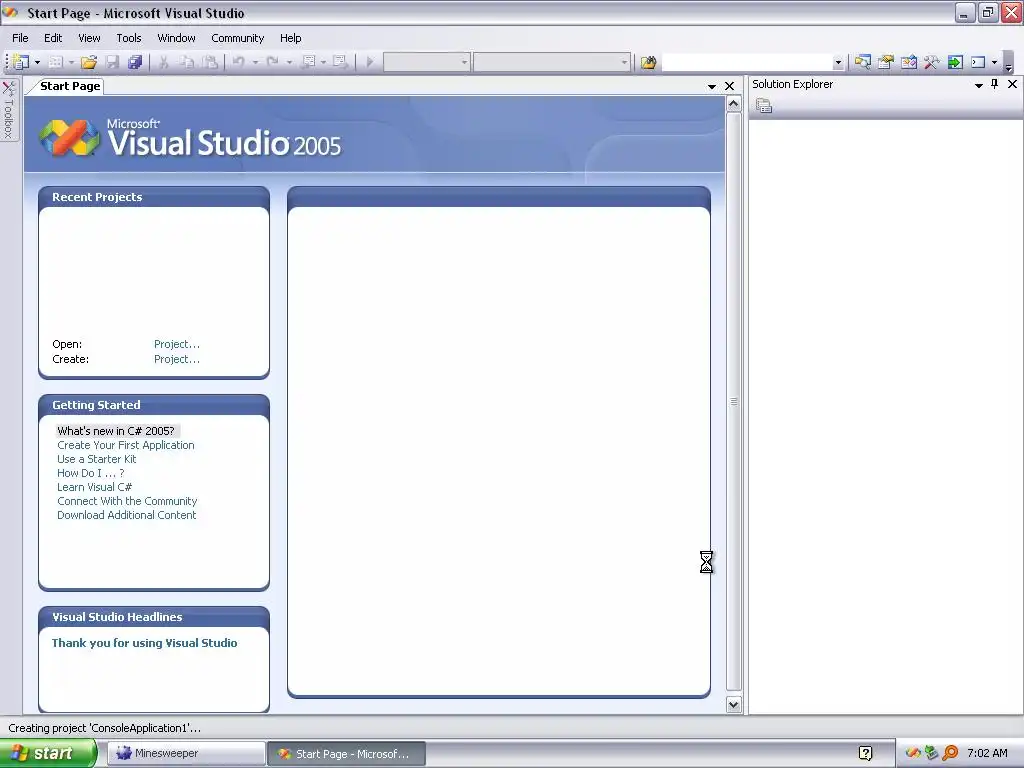Screen dimensions: 1024x768
Task: Open Connect With the Community link
Action: tap(127, 502)
